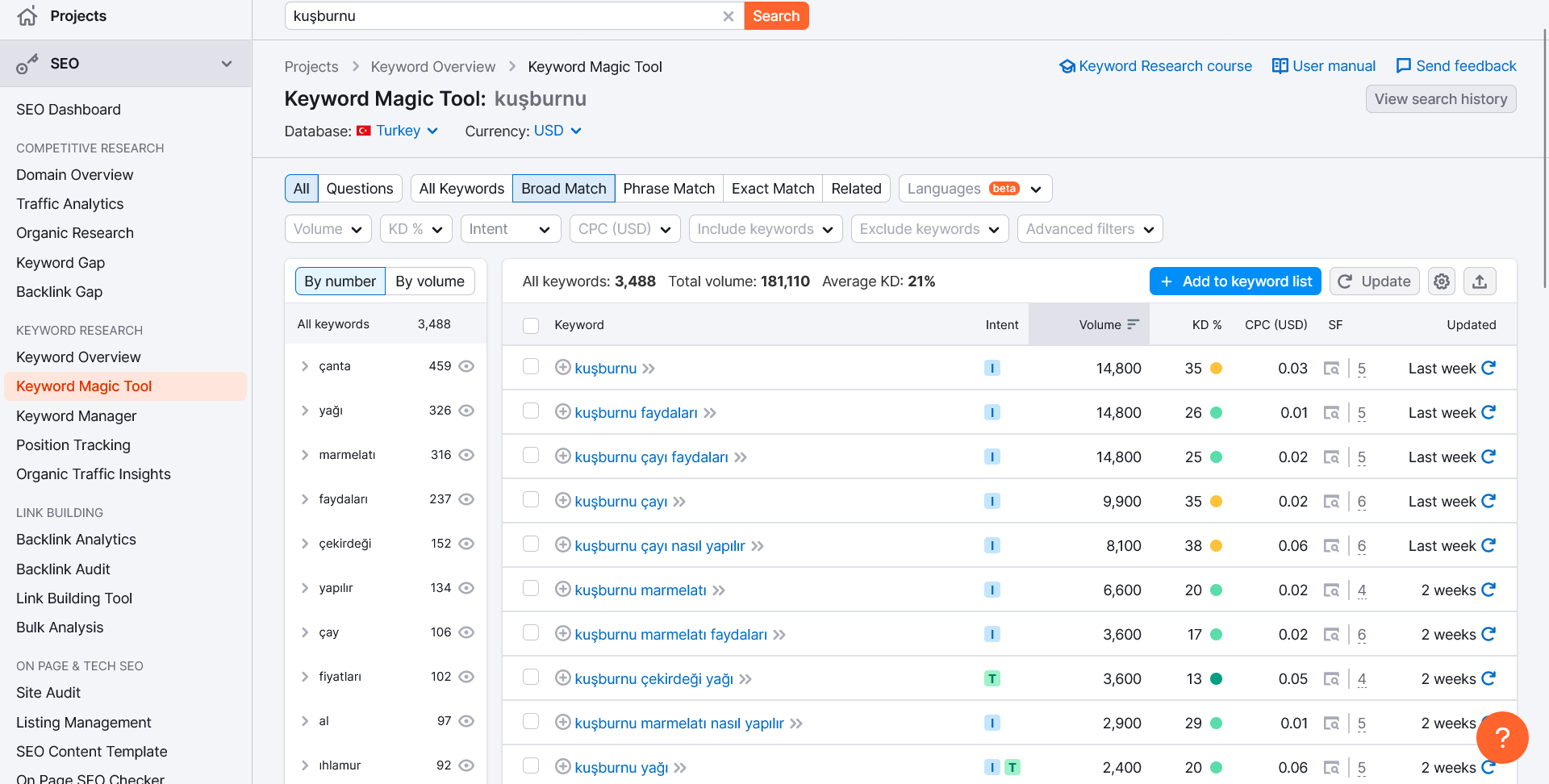The width and height of the screenshot is (1549, 784).
Task: Add kuşburnu faydaları with plus icon
Action: (563, 412)
